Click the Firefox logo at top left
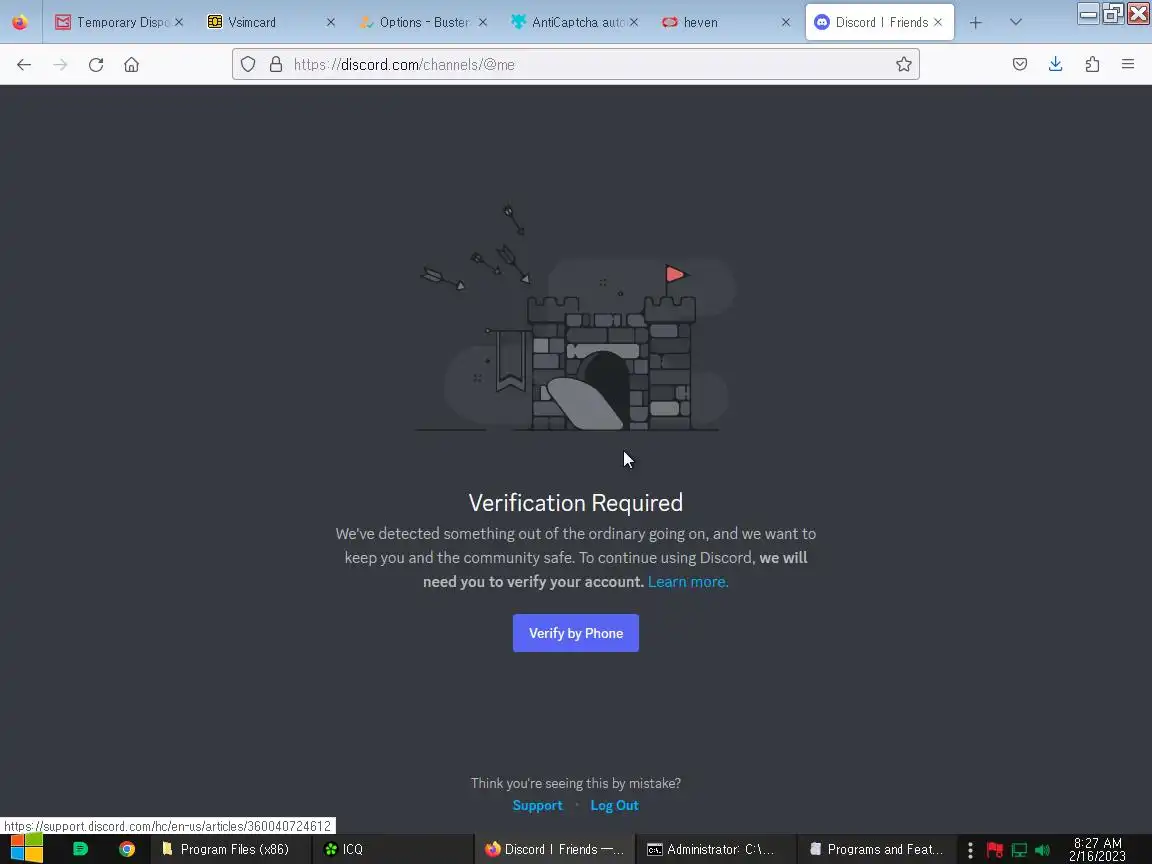Viewport: 1152px width, 864px height. (x=20, y=22)
